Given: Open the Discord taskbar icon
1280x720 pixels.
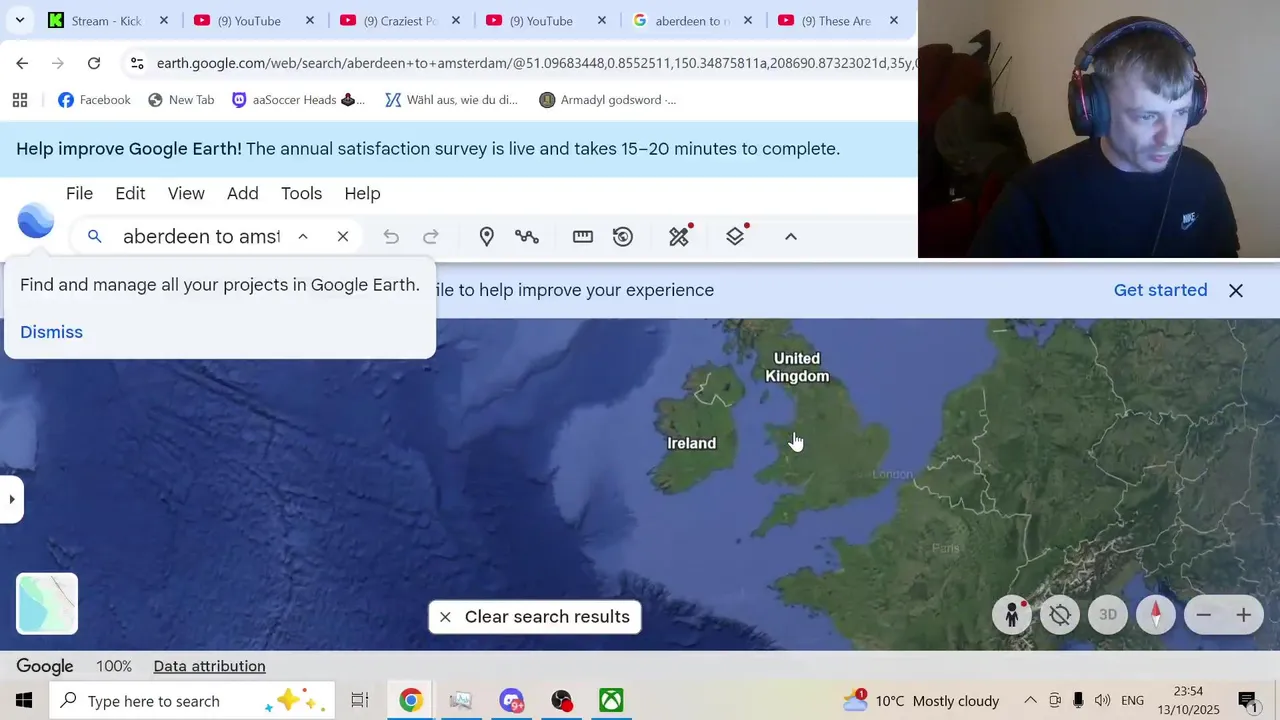Looking at the screenshot, I should pyautogui.click(x=512, y=700).
